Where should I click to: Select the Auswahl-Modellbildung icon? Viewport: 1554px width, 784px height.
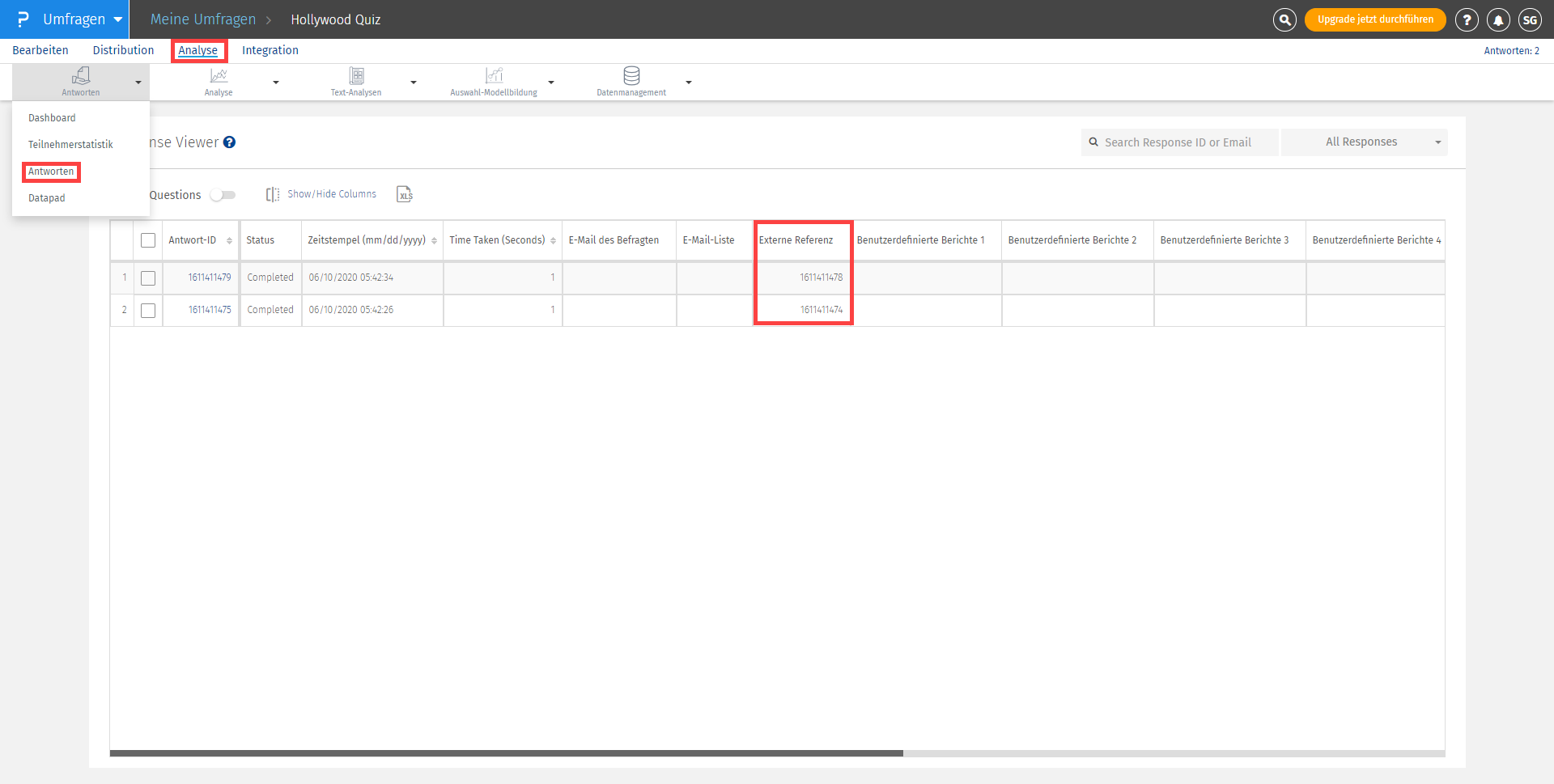[494, 75]
